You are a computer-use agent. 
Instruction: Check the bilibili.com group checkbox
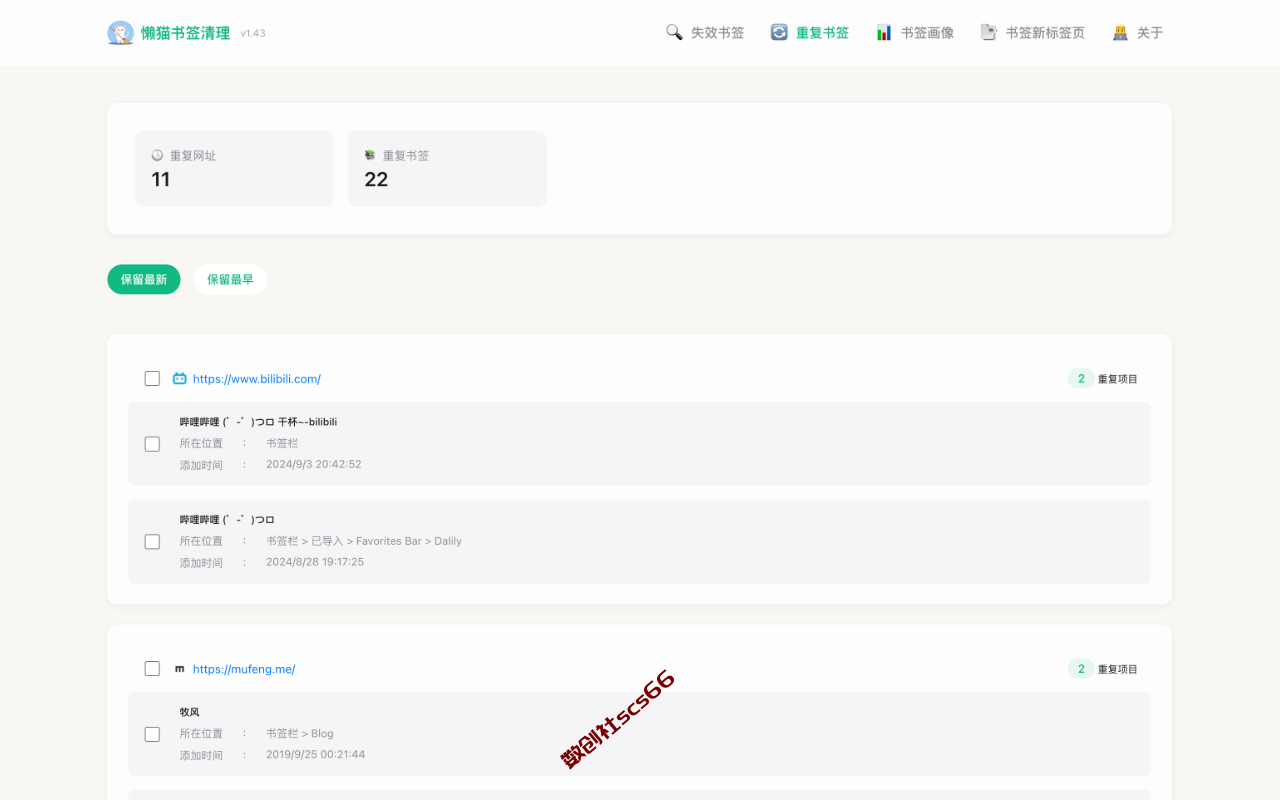click(x=152, y=378)
